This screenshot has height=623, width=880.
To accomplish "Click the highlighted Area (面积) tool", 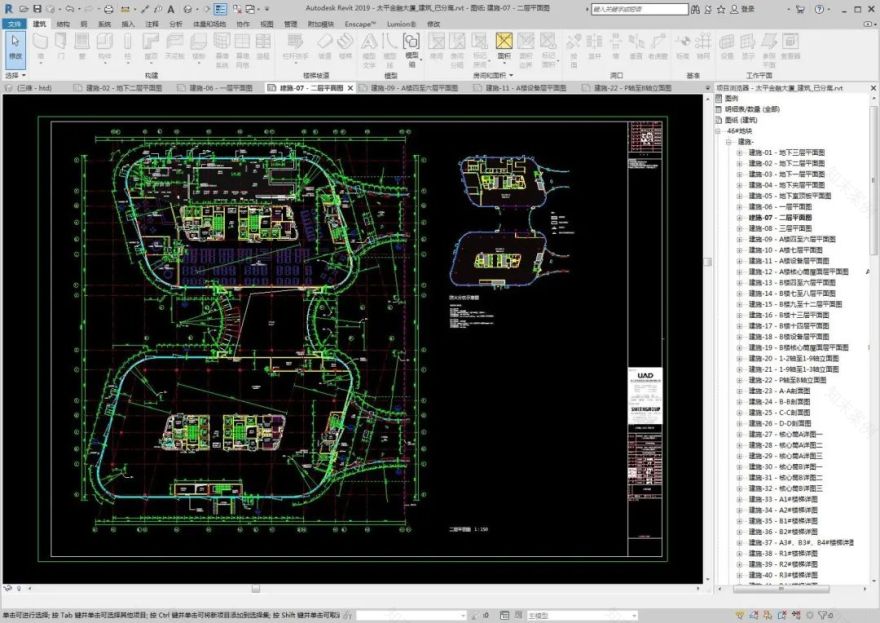I will click(502, 44).
